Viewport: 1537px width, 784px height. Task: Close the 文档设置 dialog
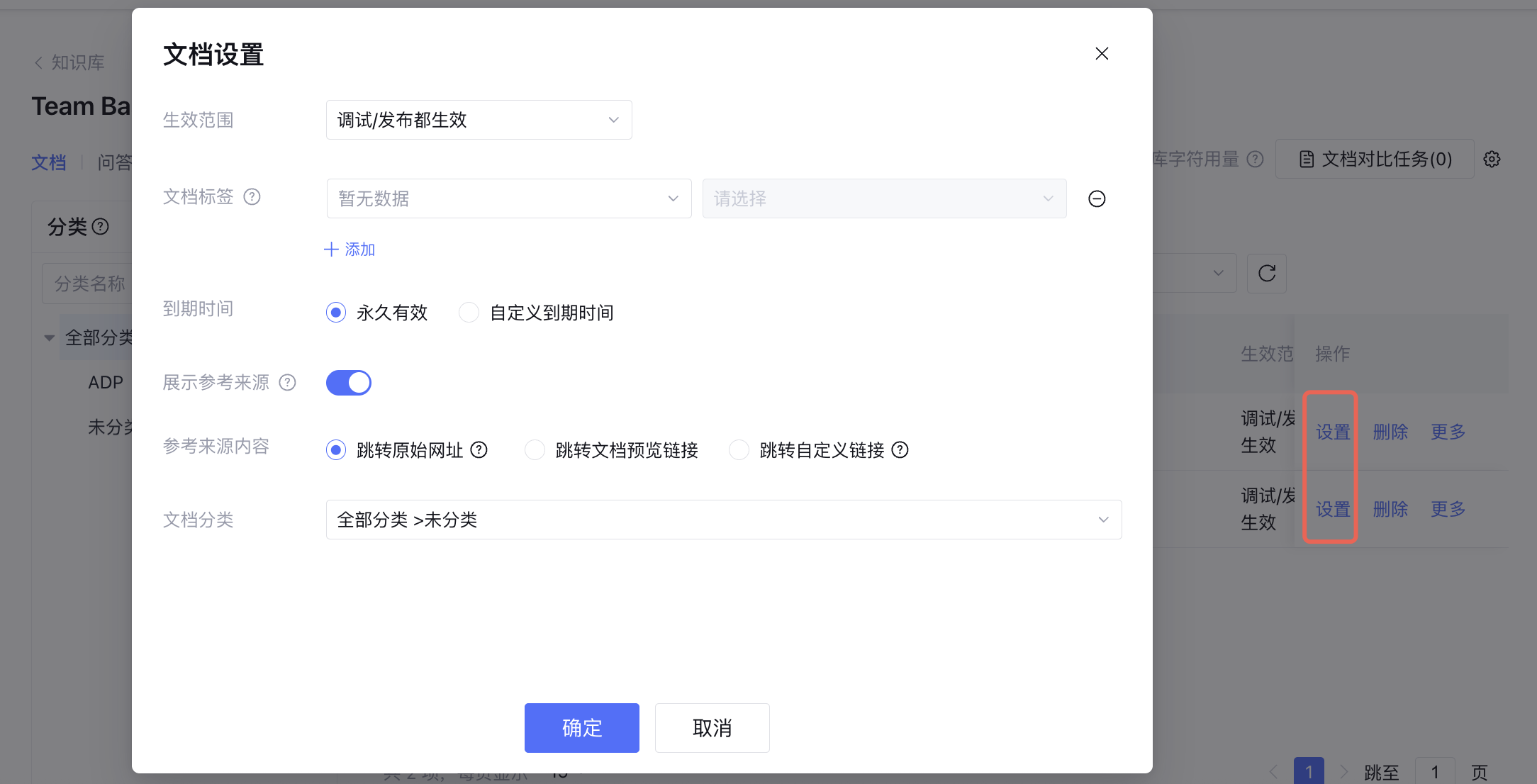point(1102,54)
